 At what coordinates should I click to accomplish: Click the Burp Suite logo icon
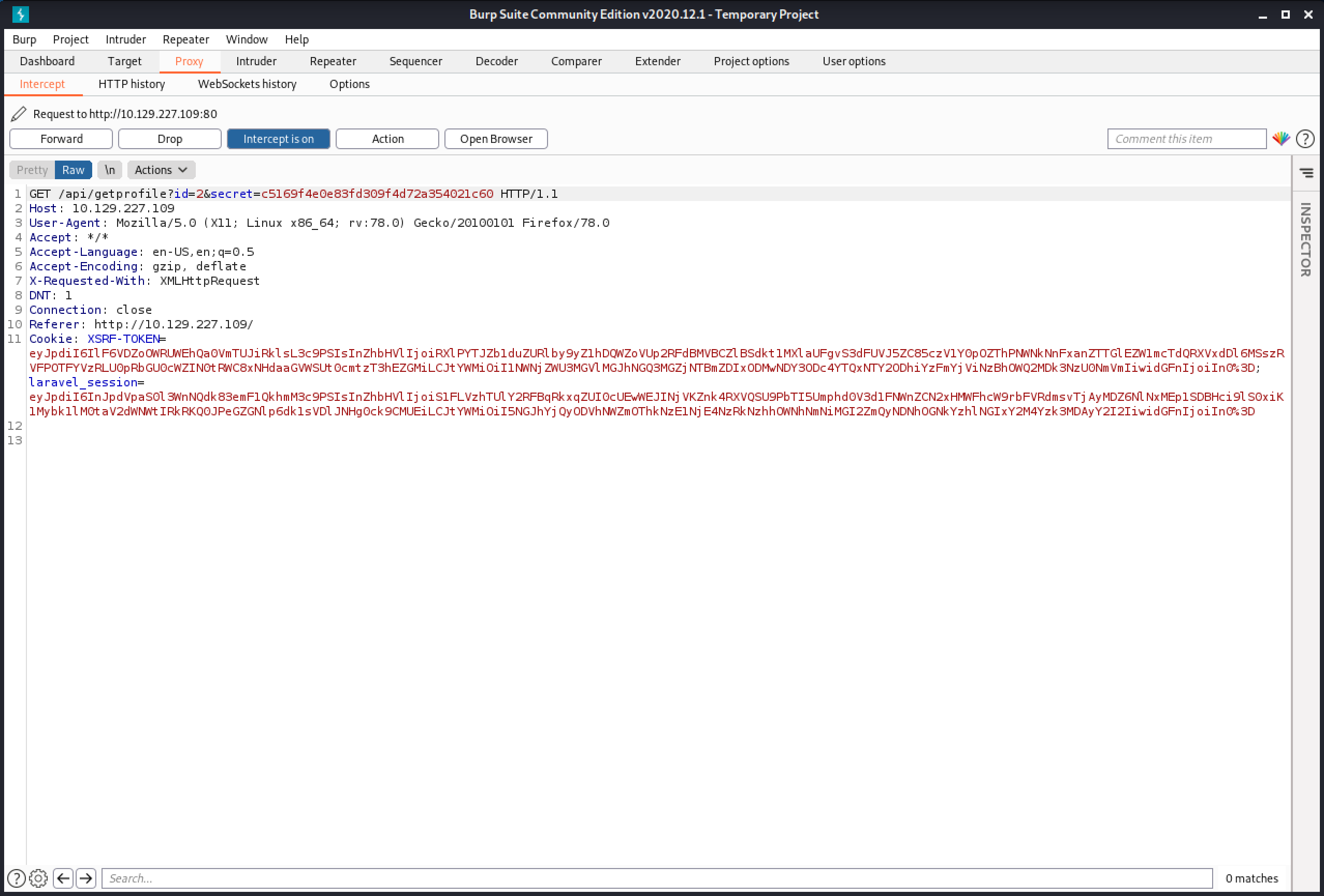tap(21, 14)
